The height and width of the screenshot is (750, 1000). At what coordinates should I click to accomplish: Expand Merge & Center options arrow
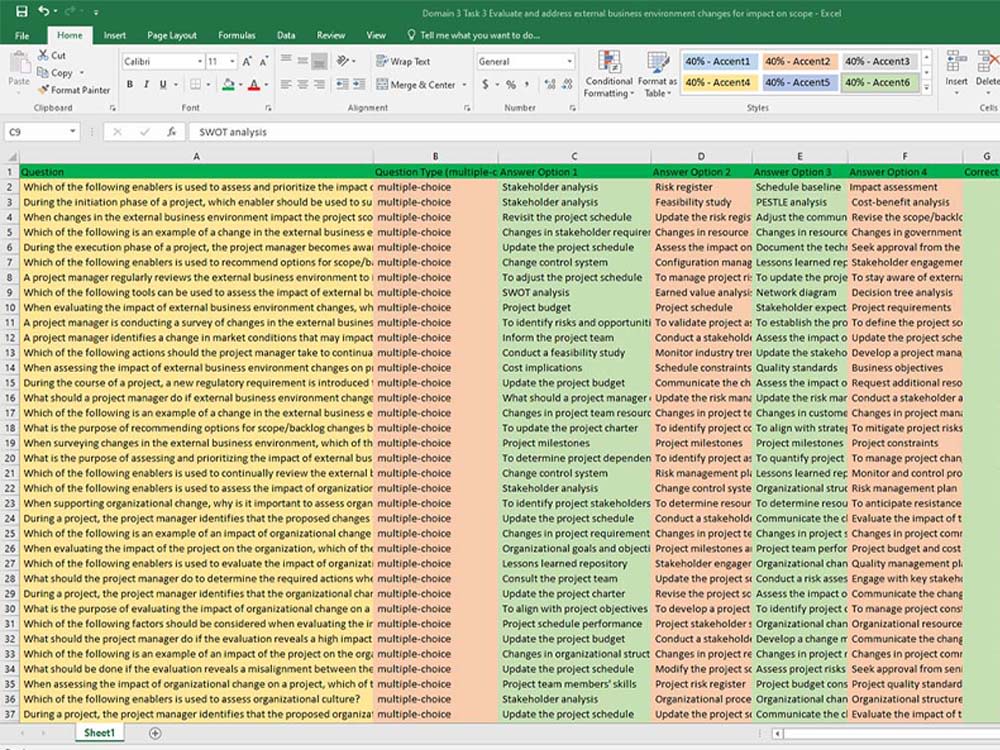click(x=464, y=84)
